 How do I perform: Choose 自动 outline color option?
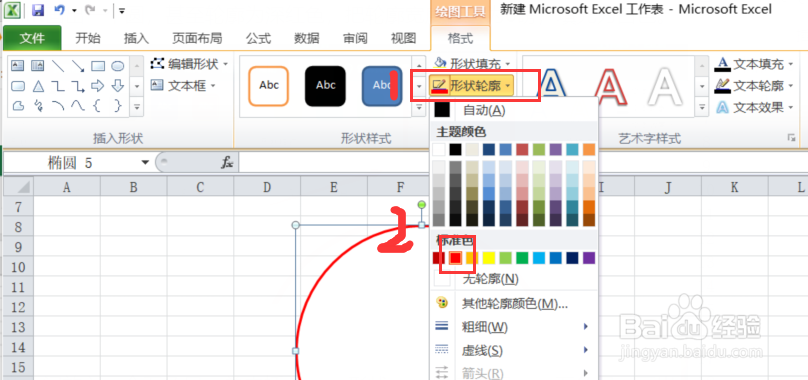[x=514, y=109]
